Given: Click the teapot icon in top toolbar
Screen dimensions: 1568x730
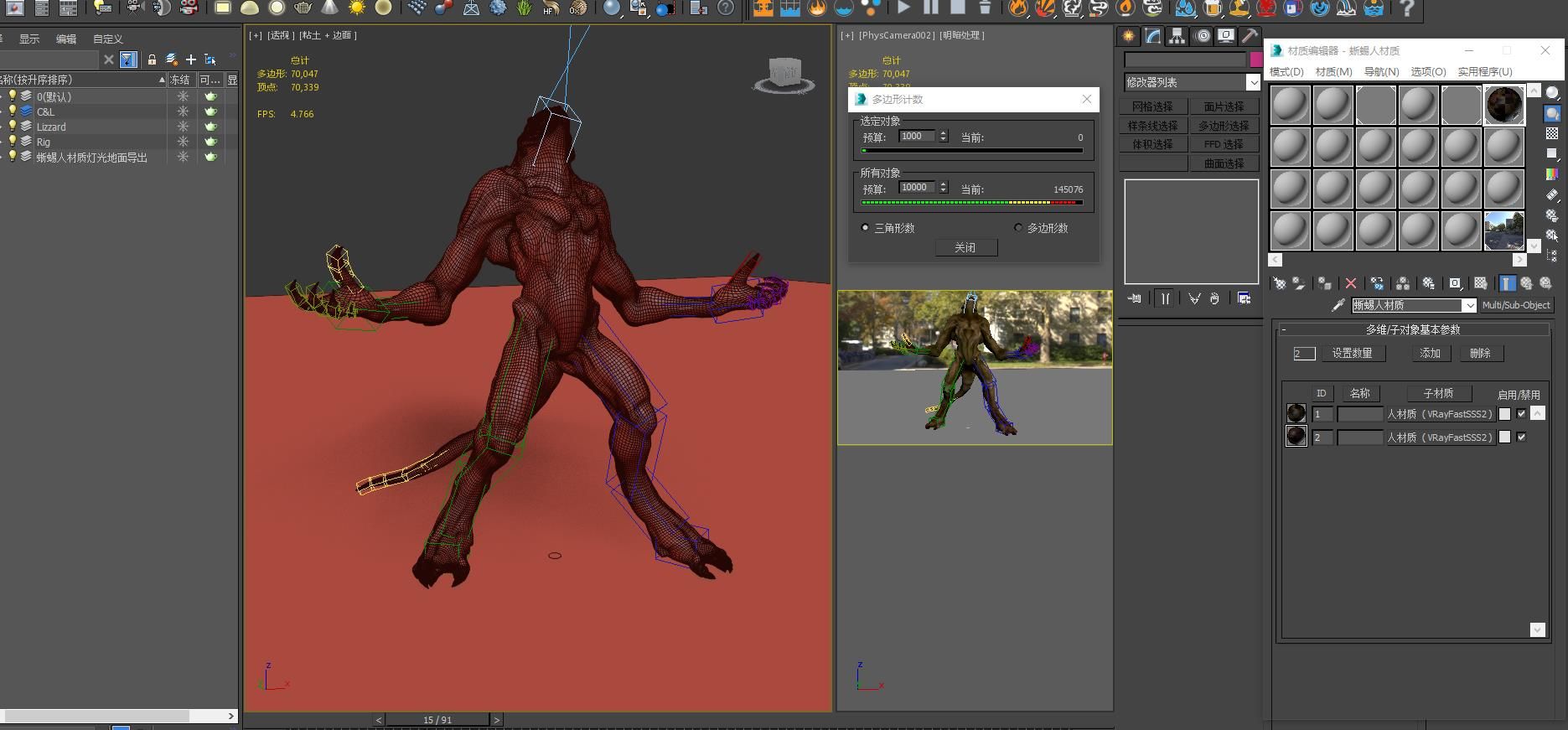Looking at the screenshot, I should coord(303,8).
